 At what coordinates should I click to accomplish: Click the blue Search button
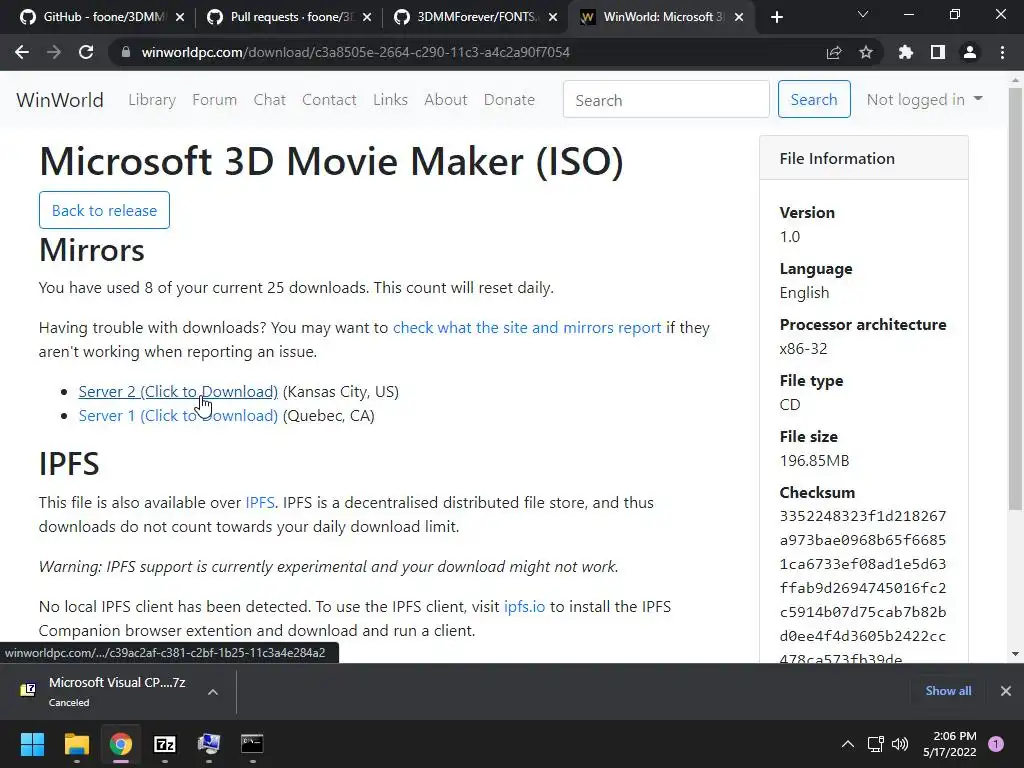(x=814, y=99)
